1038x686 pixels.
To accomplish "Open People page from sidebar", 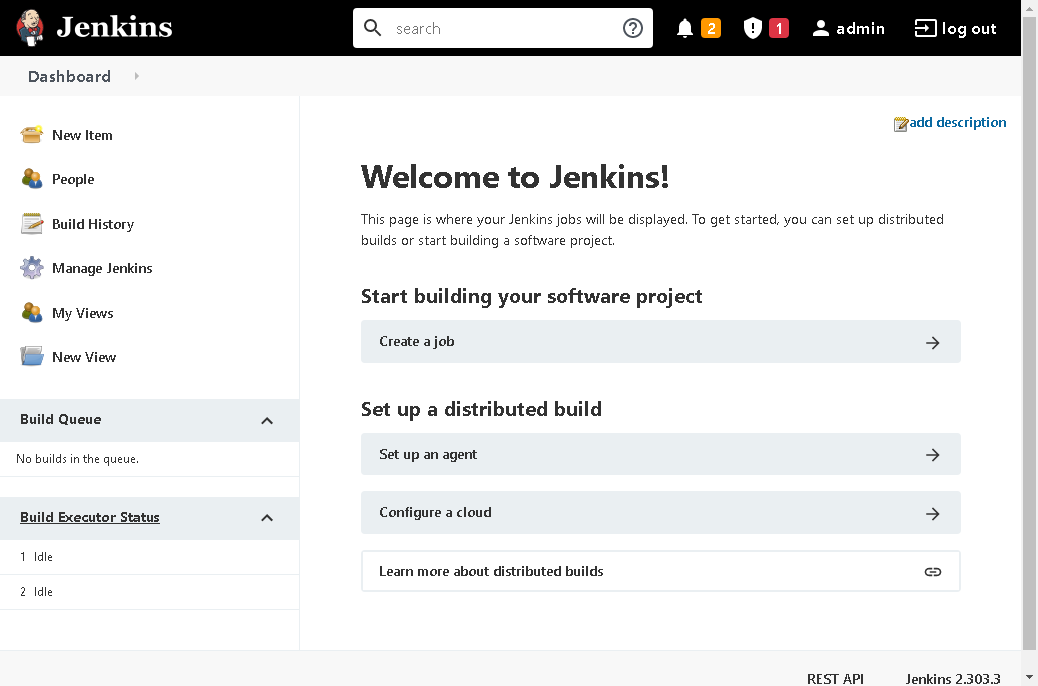I will pos(73,179).
